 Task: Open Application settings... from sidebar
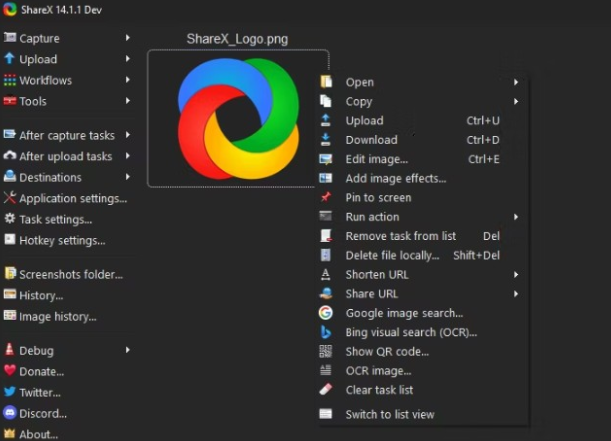coord(66,198)
